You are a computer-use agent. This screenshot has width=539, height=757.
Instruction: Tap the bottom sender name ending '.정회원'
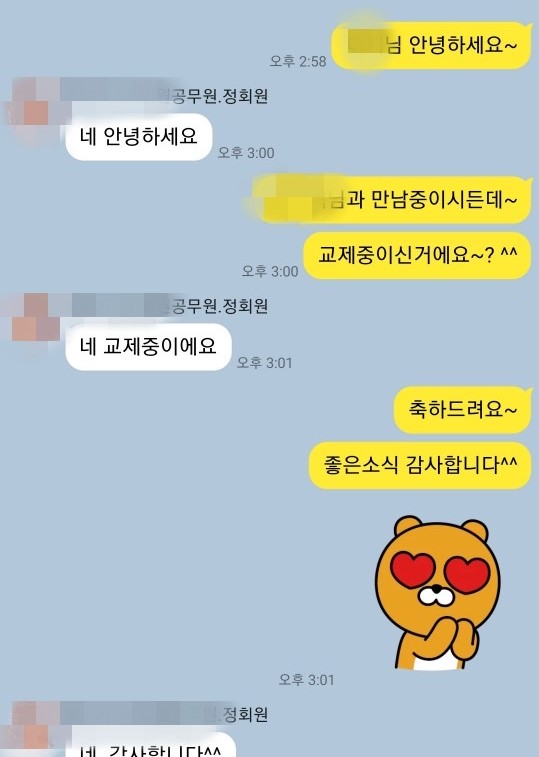point(241,715)
